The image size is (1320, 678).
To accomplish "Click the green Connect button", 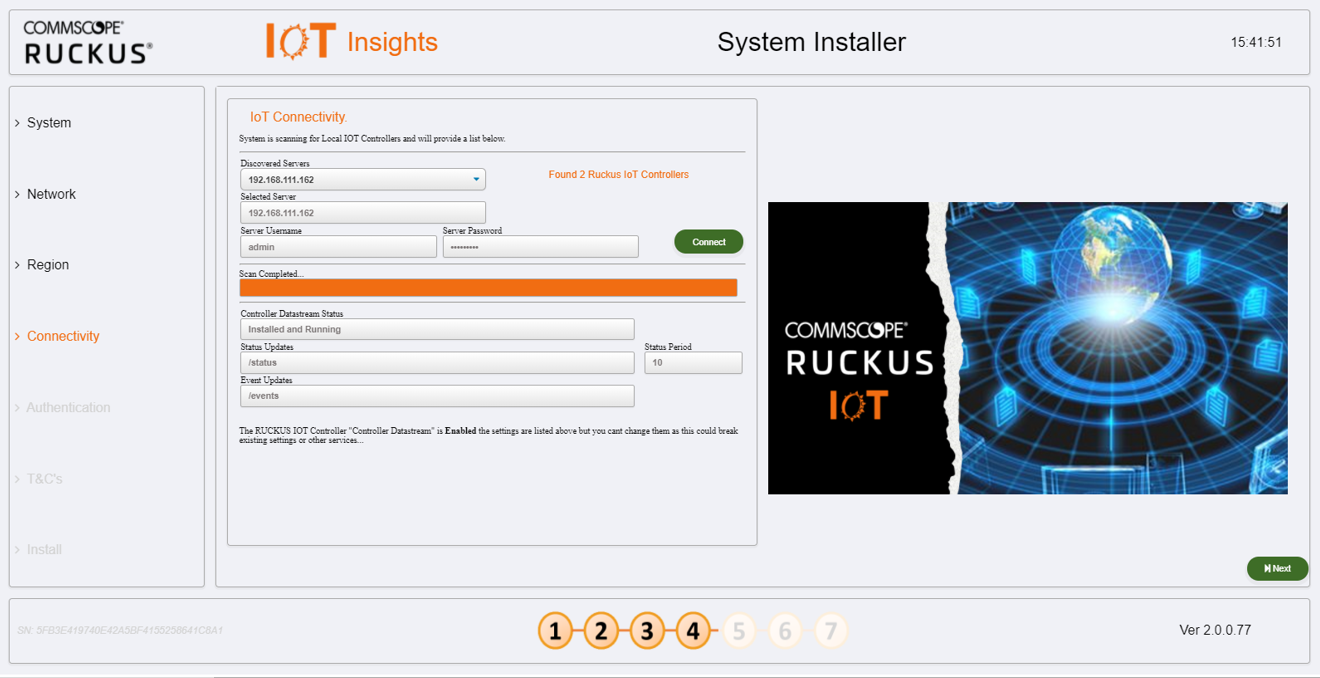I will coord(708,242).
